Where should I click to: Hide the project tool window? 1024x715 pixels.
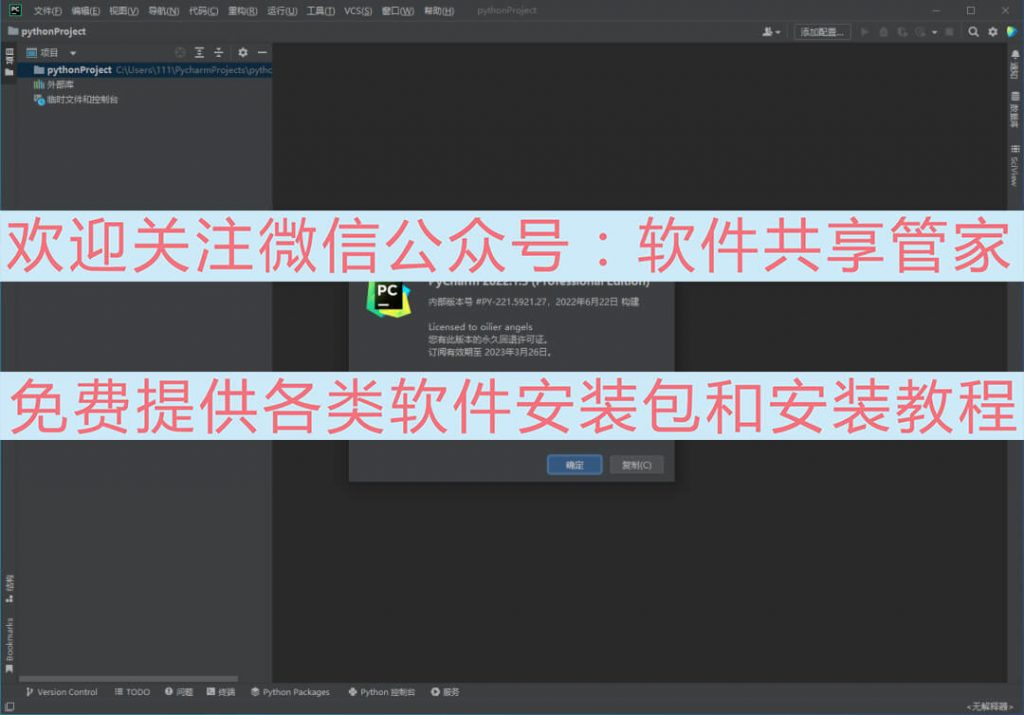(263, 52)
